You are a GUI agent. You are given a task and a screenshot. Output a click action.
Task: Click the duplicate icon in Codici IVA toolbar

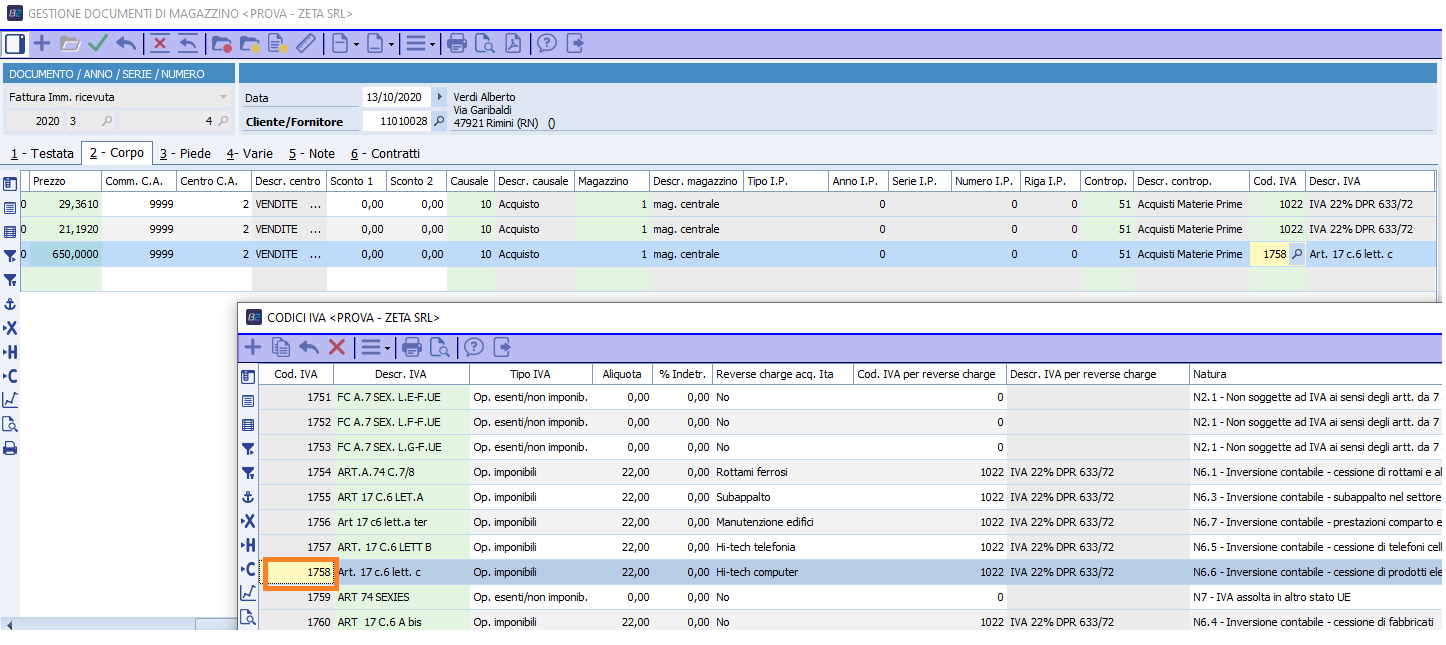[x=282, y=347]
